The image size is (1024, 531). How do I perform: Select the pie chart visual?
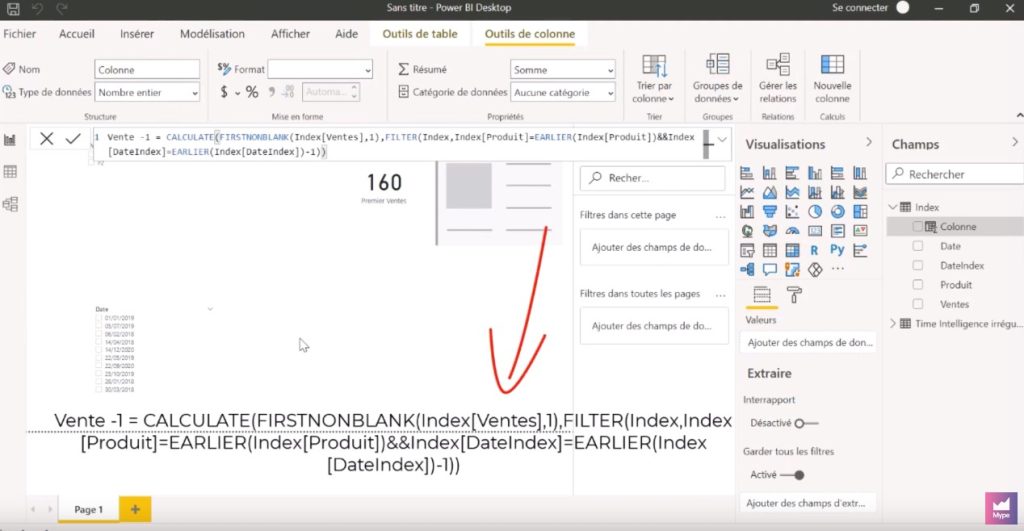point(815,212)
